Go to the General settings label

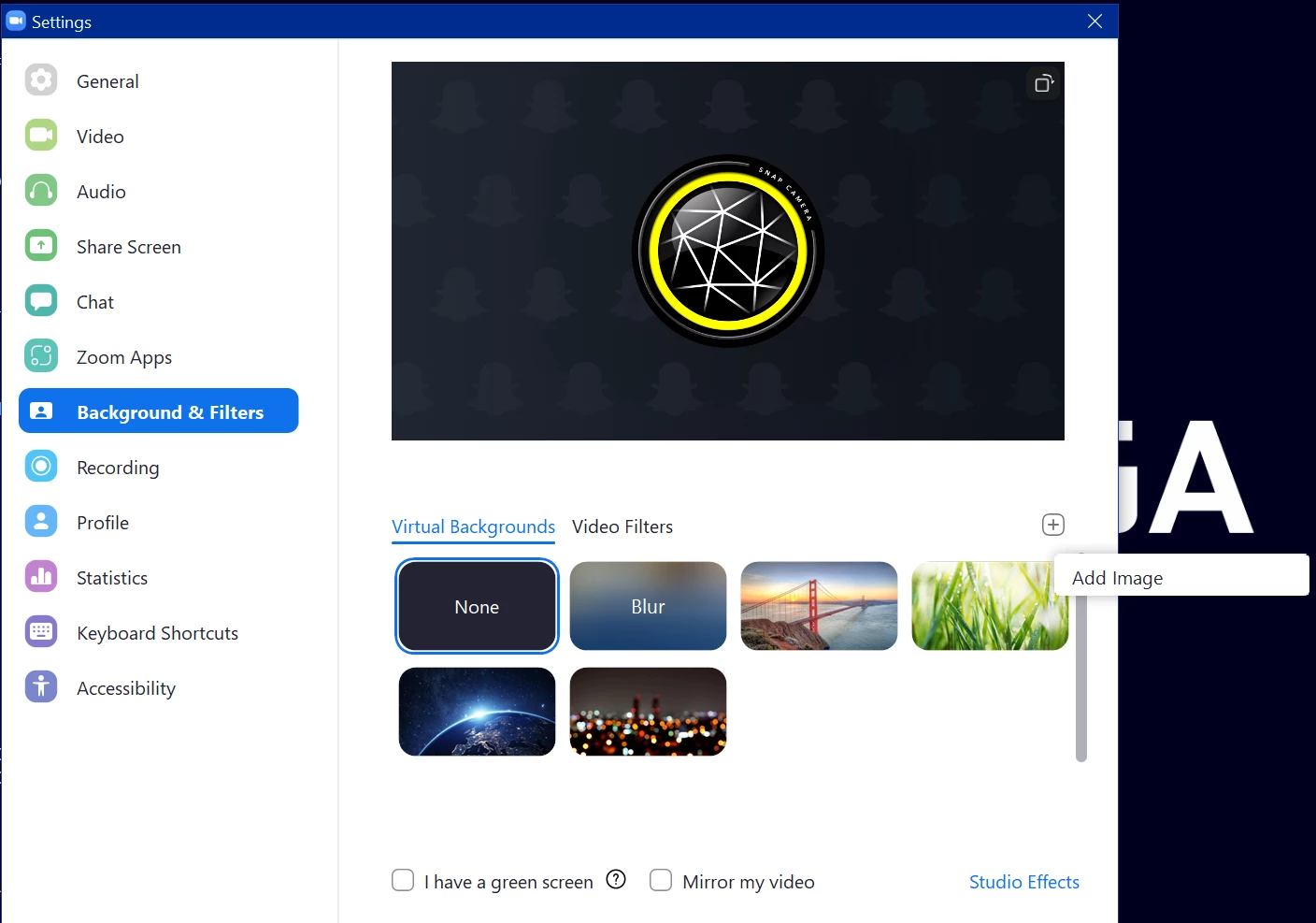click(x=107, y=81)
